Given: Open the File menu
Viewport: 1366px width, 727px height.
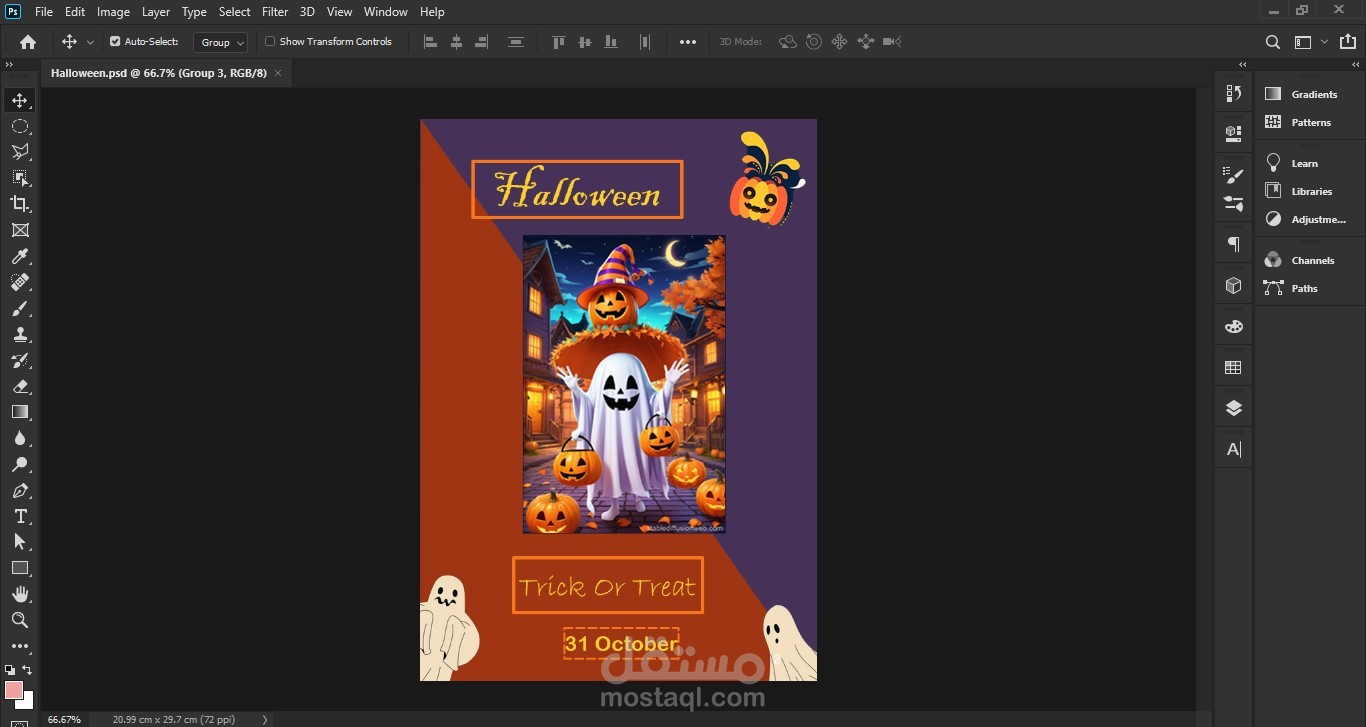Looking at the screenshot, I should pos(44,12).
